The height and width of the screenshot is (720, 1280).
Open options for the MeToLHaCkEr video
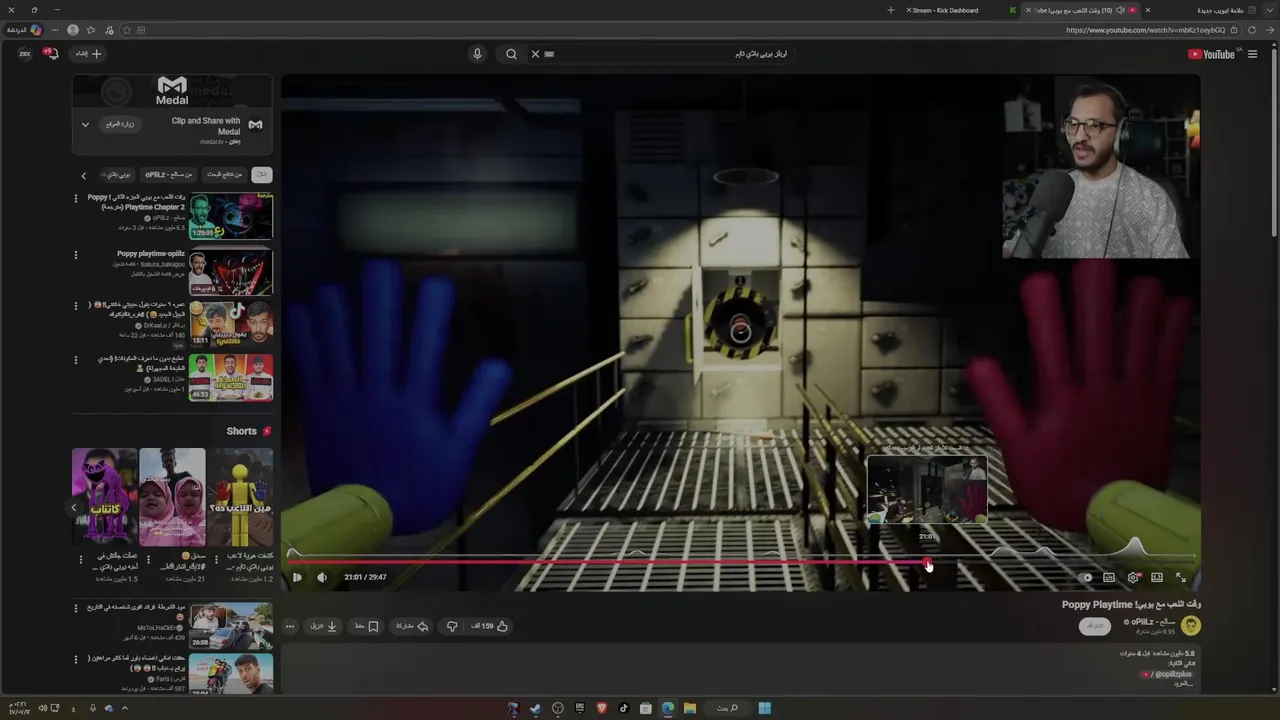coord(75,608)
